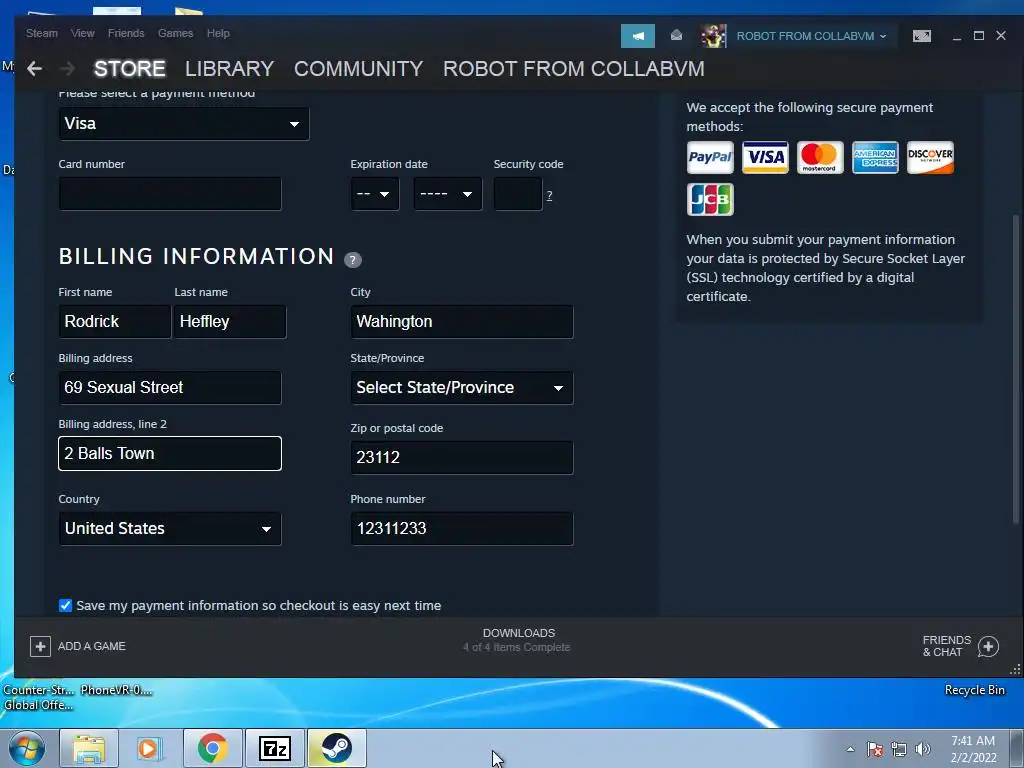Click the Steam taskbar icon
Image resolution: width=1024 pixels, height=768 pixels.
(x=336, y=748)
